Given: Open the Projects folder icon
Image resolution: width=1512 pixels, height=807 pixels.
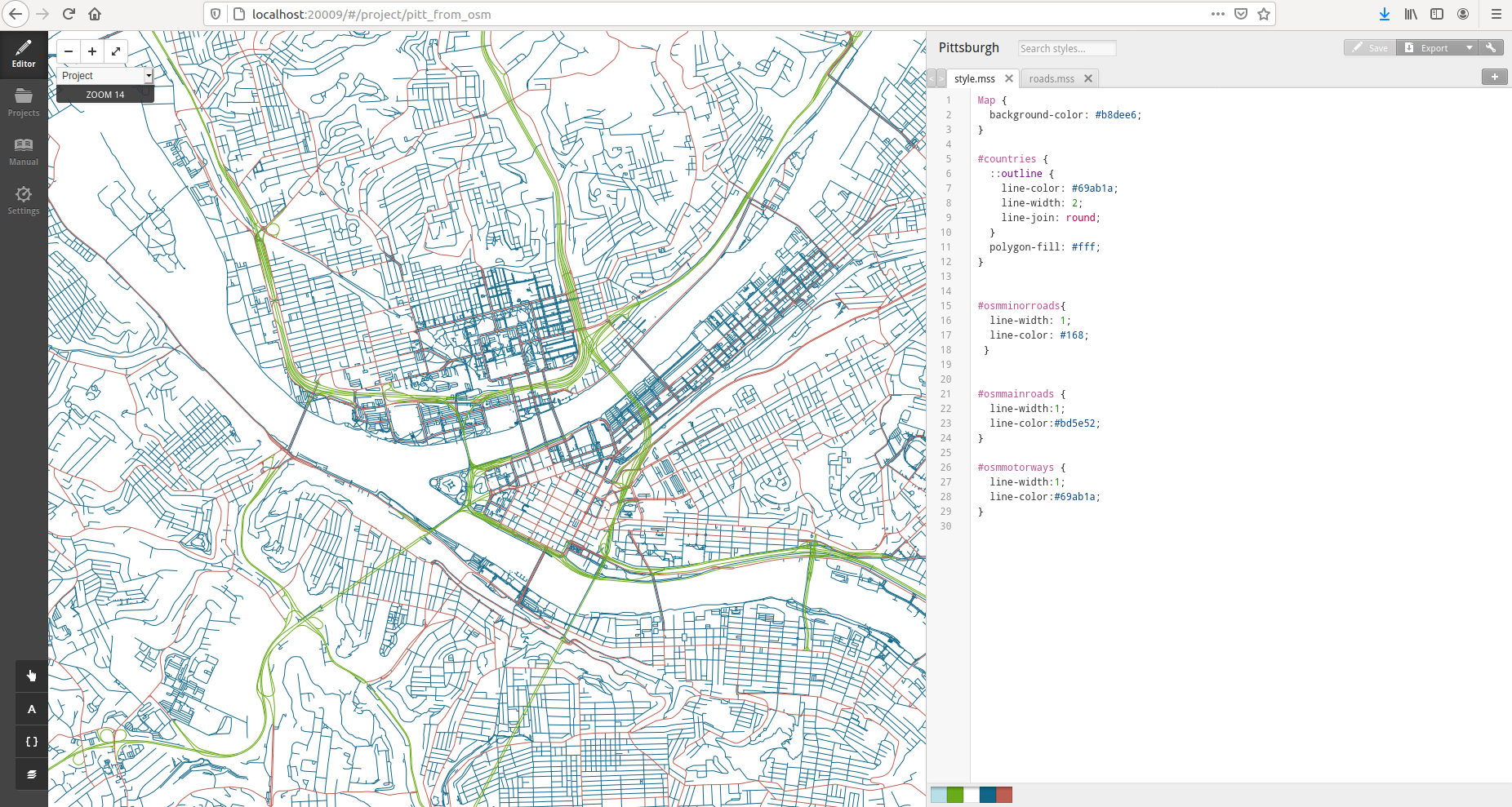Looking at the screenshot, I should coord(24,103).
